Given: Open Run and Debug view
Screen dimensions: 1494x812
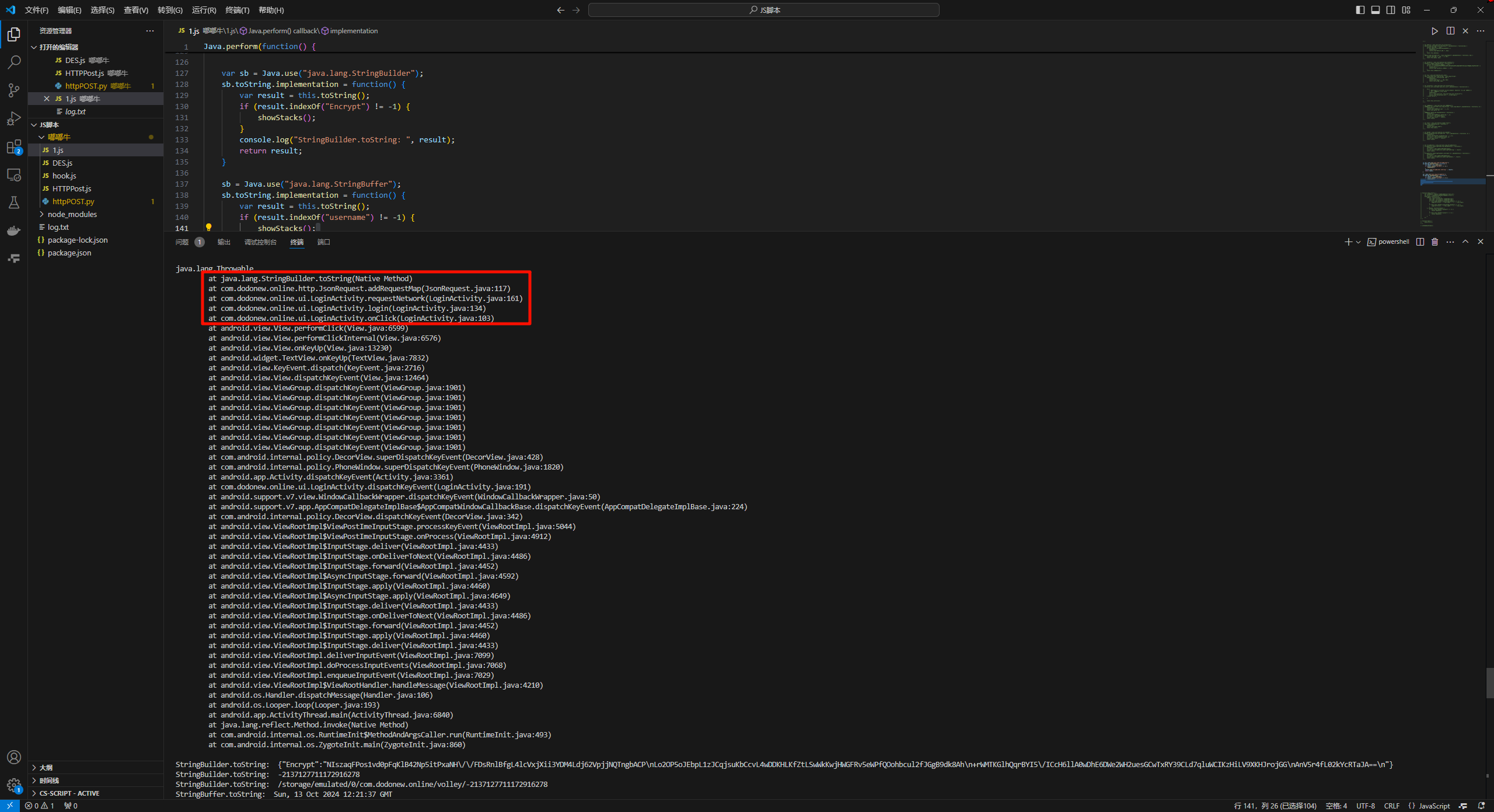Looking at the screenshot, I should coord(14,118).
